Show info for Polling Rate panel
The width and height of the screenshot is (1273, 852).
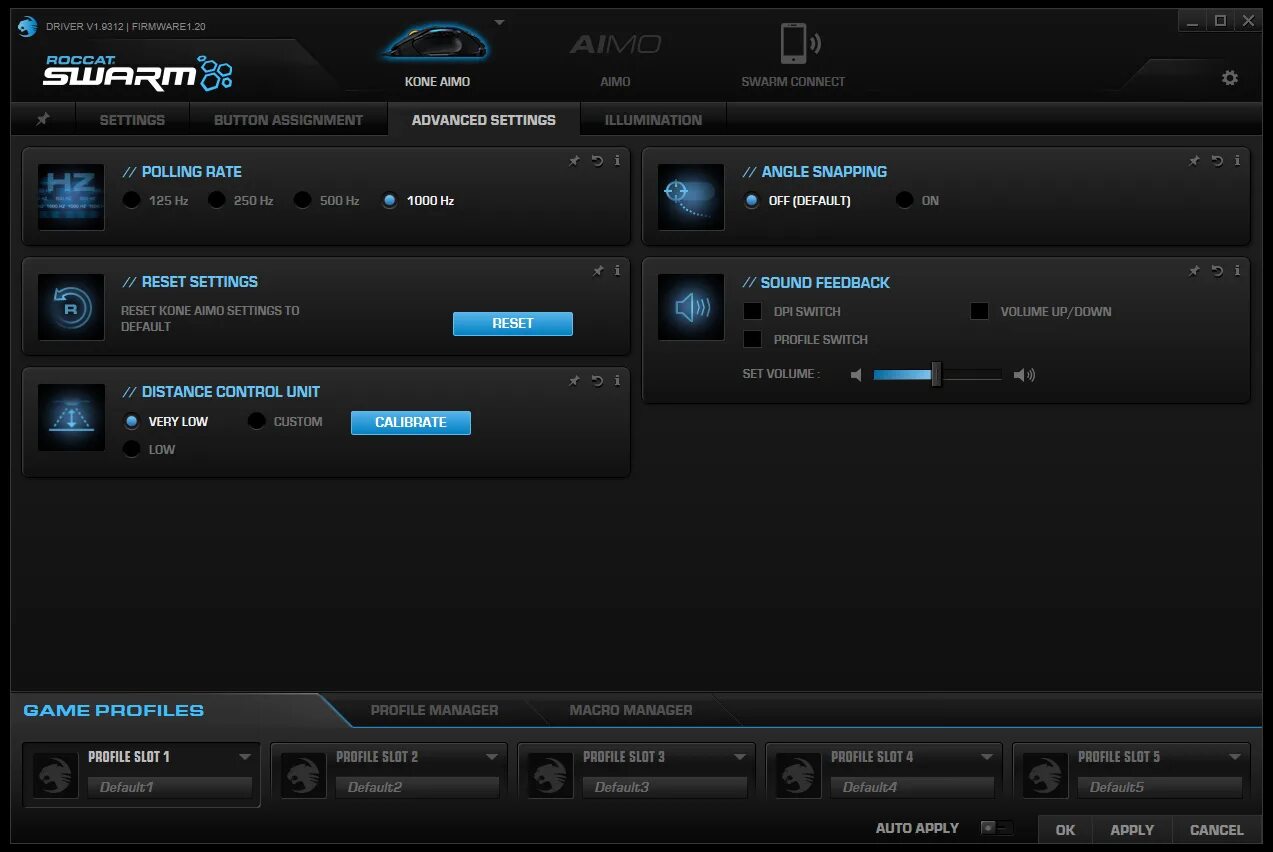click(617, 160)
